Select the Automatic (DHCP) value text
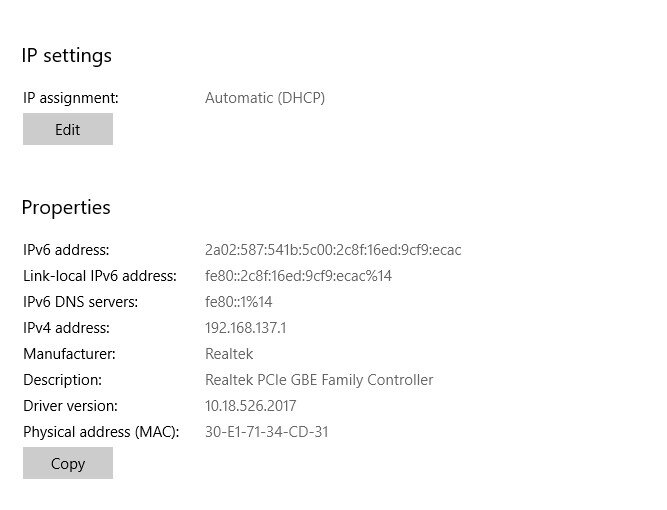Screen dimensions: 667x510 coord(265,98)
